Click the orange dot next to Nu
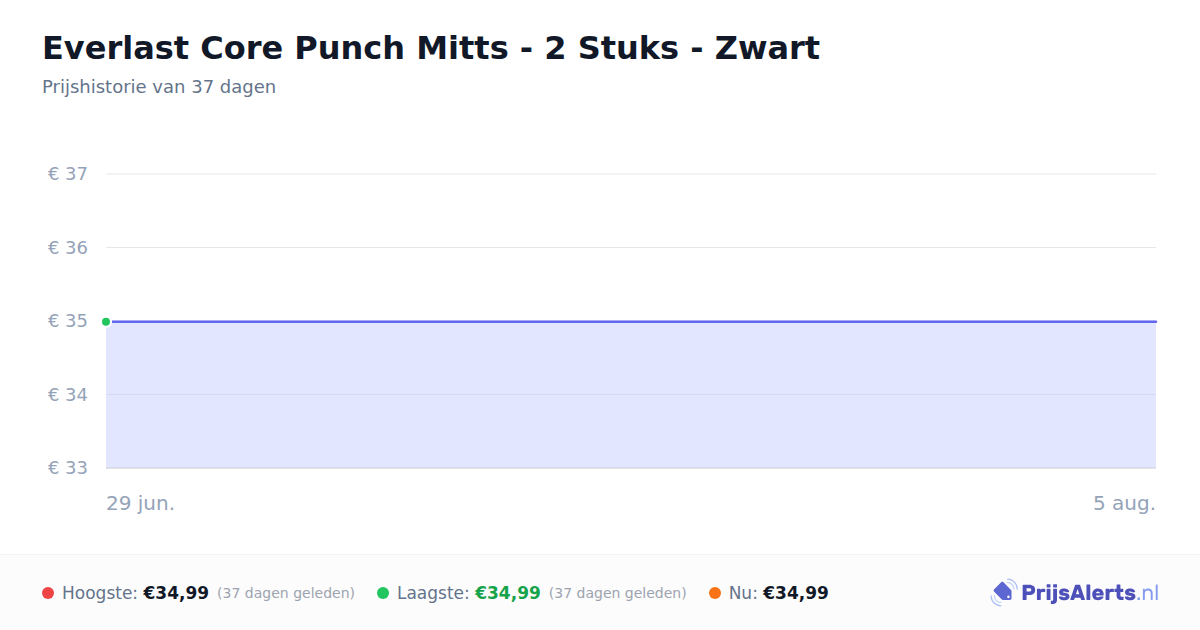This screenshot has height=630, width=1200. [715, 593]
